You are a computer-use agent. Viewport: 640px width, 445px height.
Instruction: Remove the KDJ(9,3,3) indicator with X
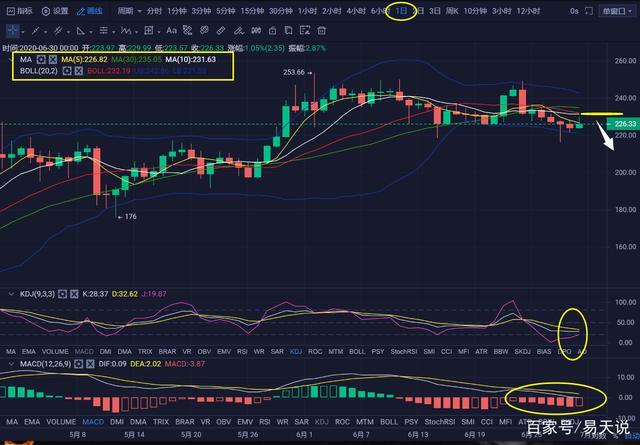coord(74,294)
